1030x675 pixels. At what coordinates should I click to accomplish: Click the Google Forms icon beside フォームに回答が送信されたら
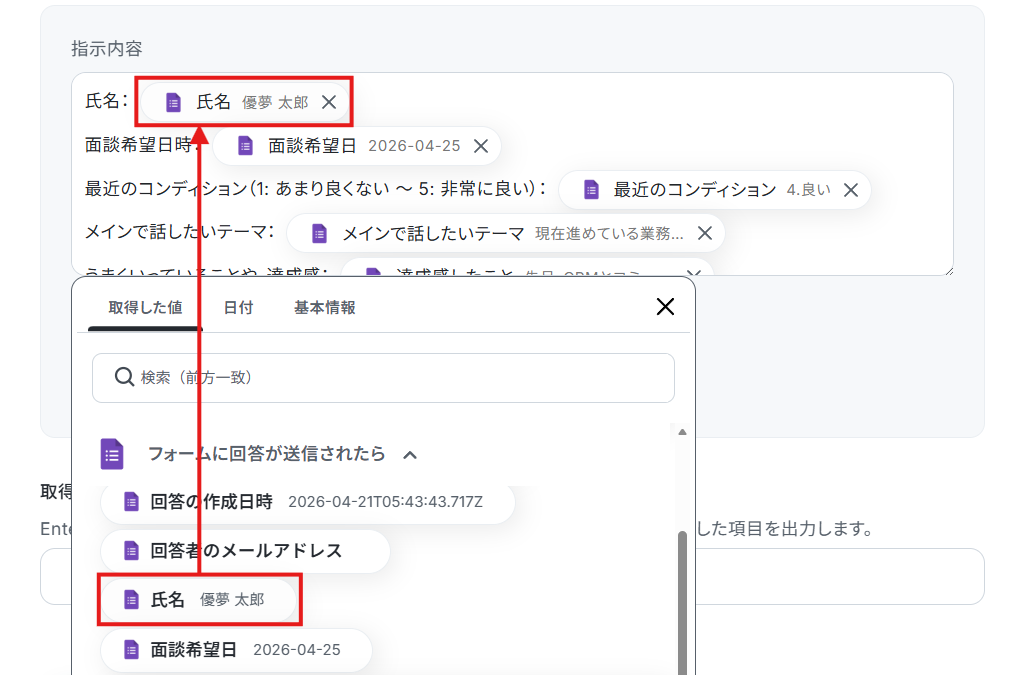(112, 454)
